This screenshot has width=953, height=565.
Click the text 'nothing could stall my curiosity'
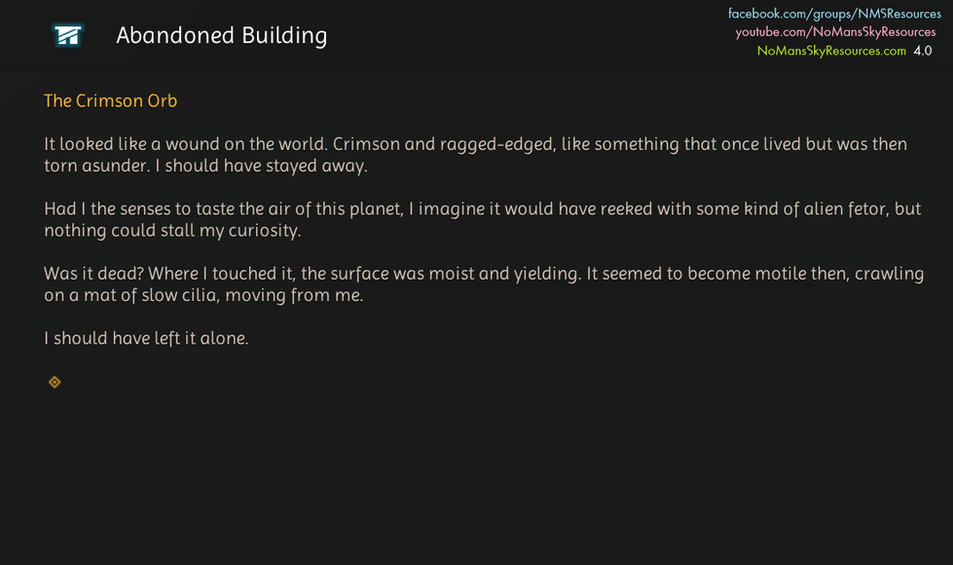pyautogui.click(x=172, y=231)
